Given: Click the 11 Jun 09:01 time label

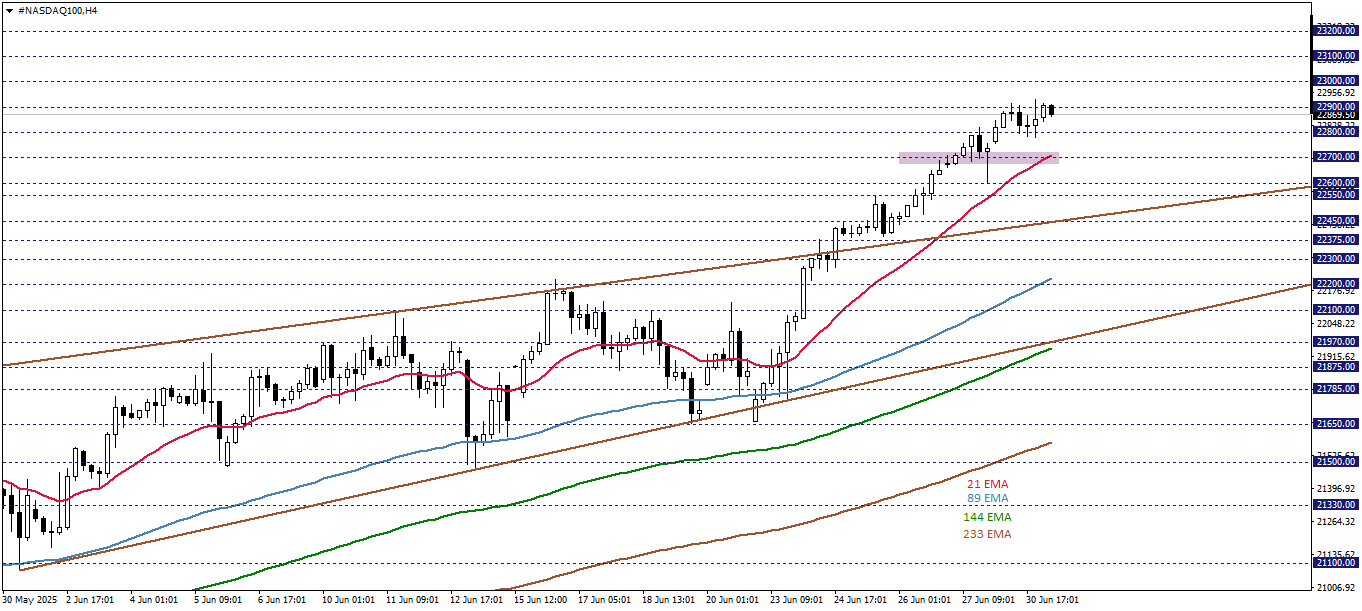Looking at the screenshot, I should click(x=412, y=600).
